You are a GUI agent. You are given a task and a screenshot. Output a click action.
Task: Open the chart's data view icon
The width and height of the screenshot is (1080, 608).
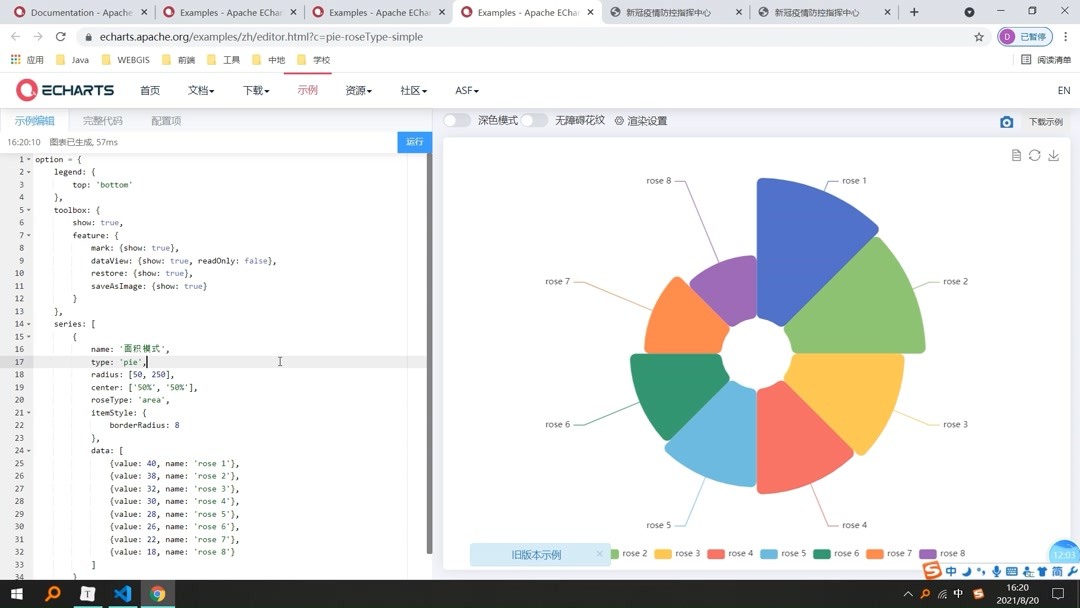[x=1017, y=155]
